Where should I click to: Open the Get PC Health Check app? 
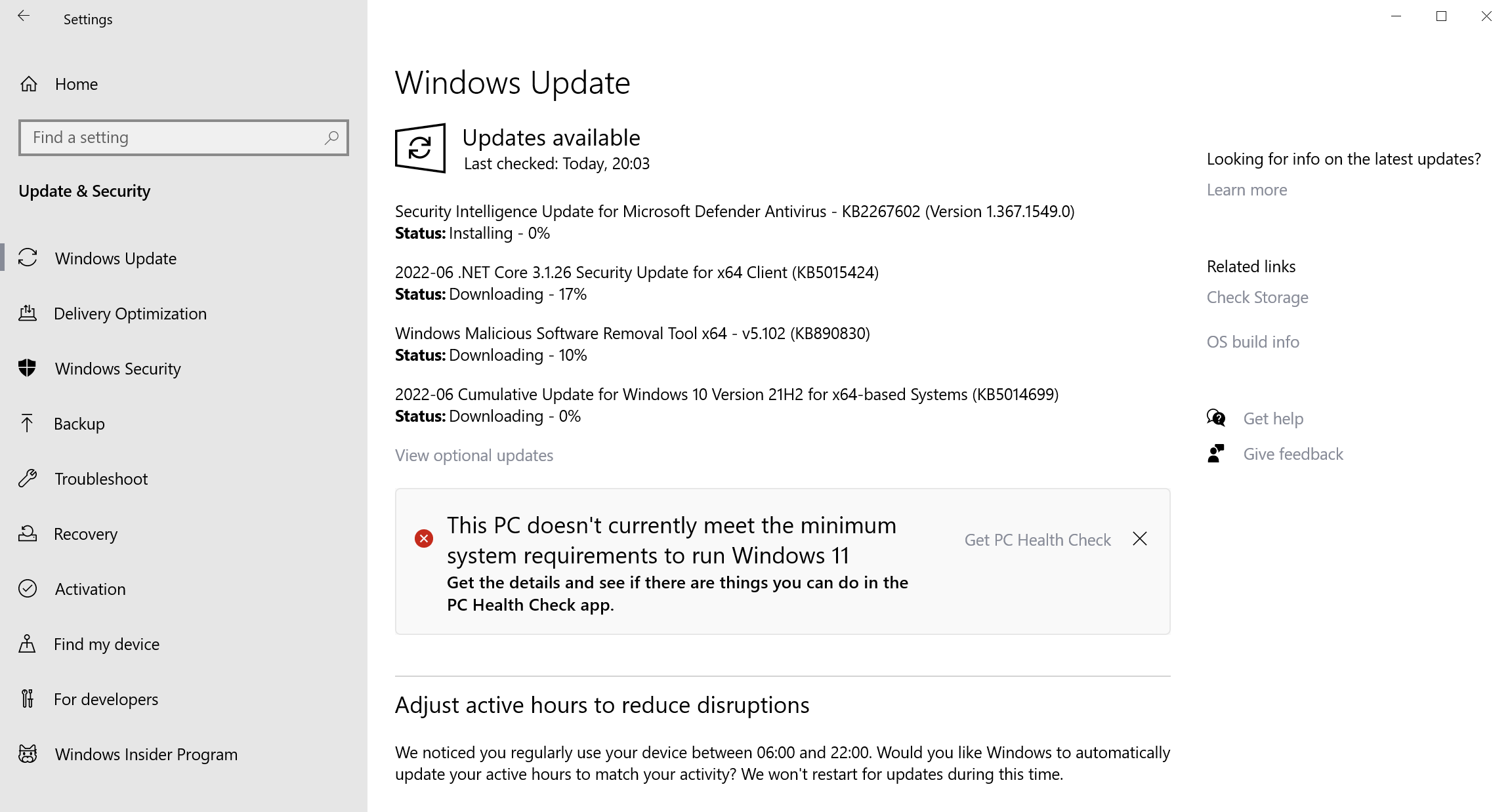pos(1037,540)
